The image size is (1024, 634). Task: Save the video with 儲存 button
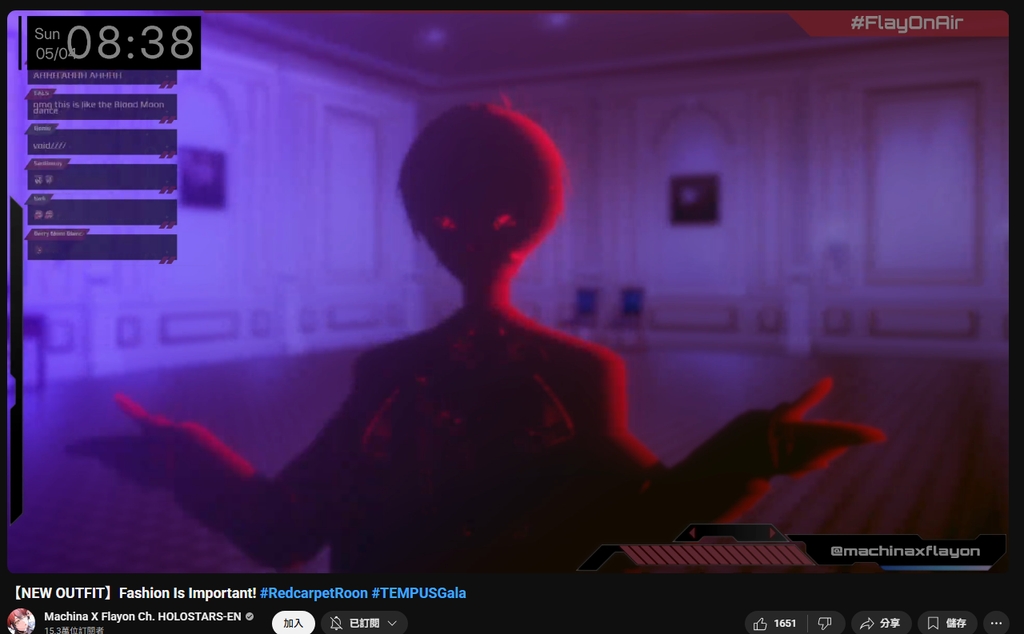pos(947,624)
